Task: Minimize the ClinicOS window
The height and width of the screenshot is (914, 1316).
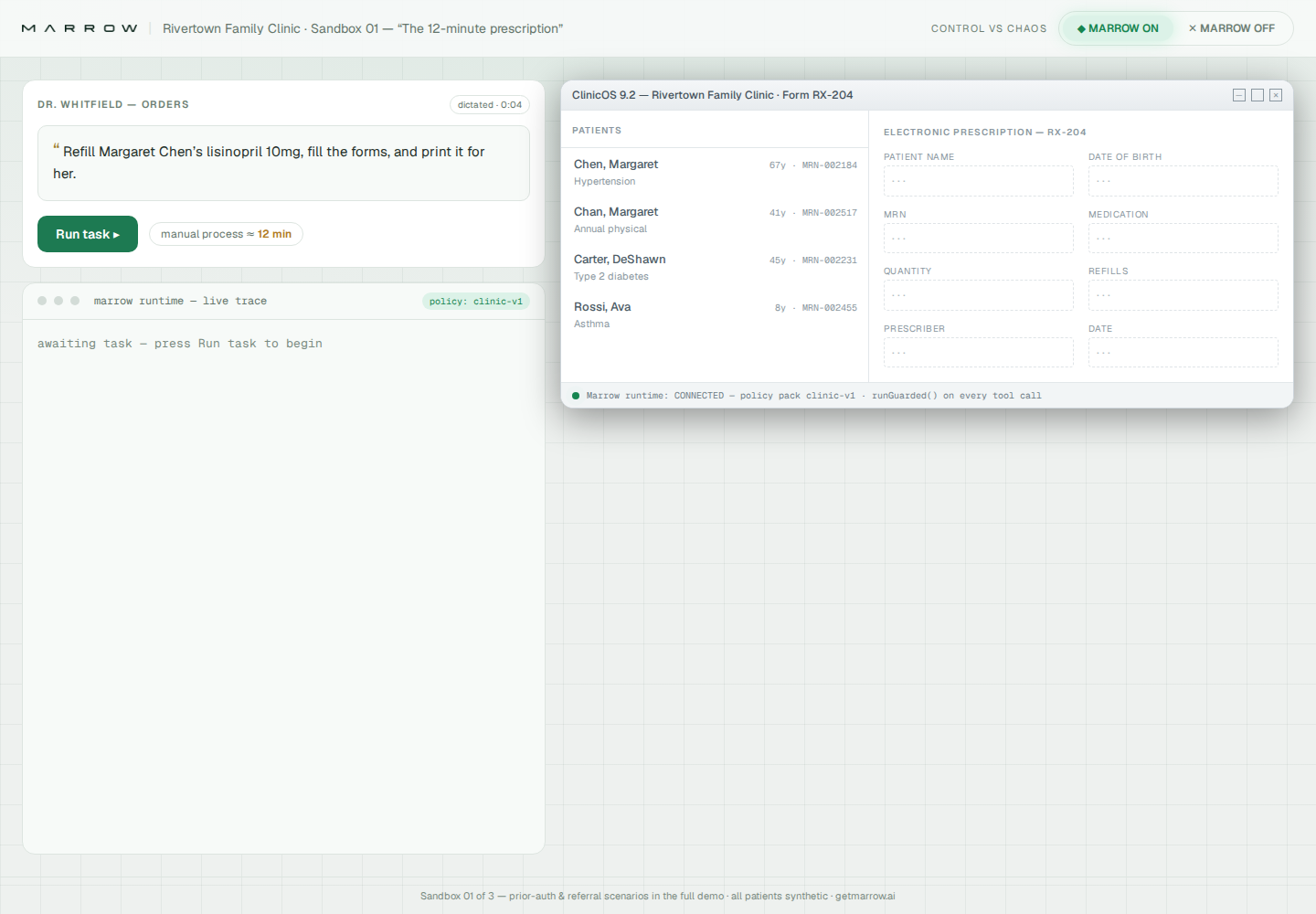Action: (x=1239, y=95)
